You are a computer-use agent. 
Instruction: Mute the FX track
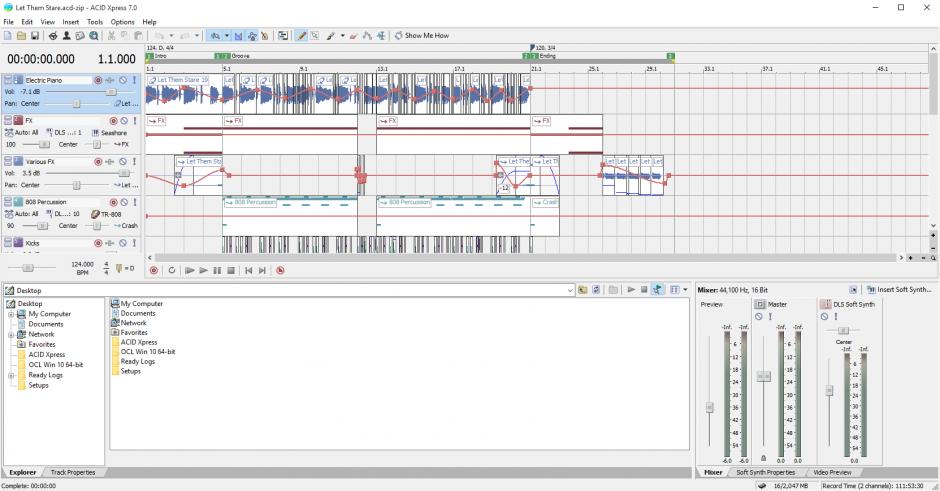[x=124, y=121]
